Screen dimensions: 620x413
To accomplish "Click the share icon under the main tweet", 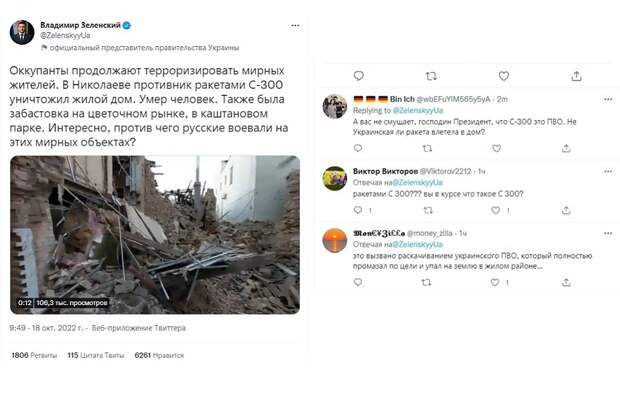I will [576, 76].
